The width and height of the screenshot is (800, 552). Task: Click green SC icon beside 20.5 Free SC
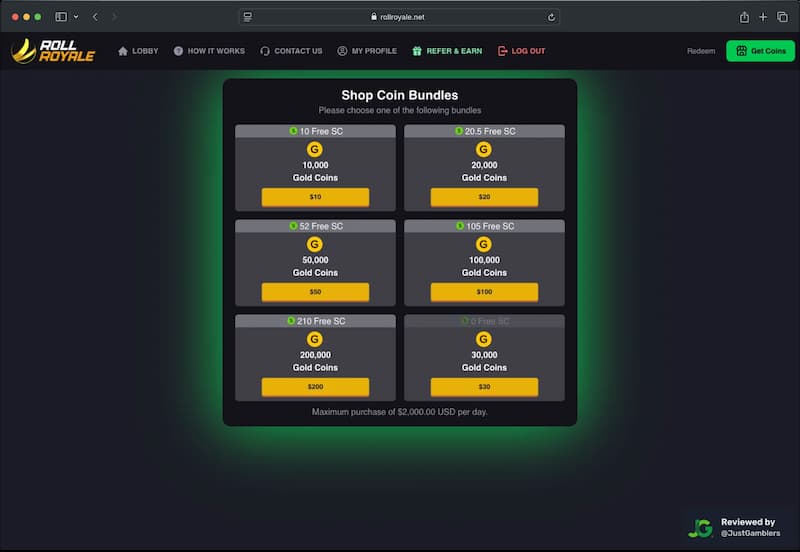pos(459,131)
